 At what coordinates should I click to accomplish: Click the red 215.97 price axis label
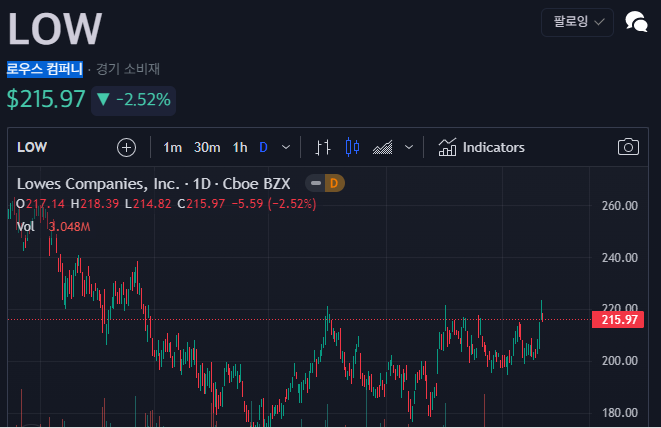pos(618,320)
